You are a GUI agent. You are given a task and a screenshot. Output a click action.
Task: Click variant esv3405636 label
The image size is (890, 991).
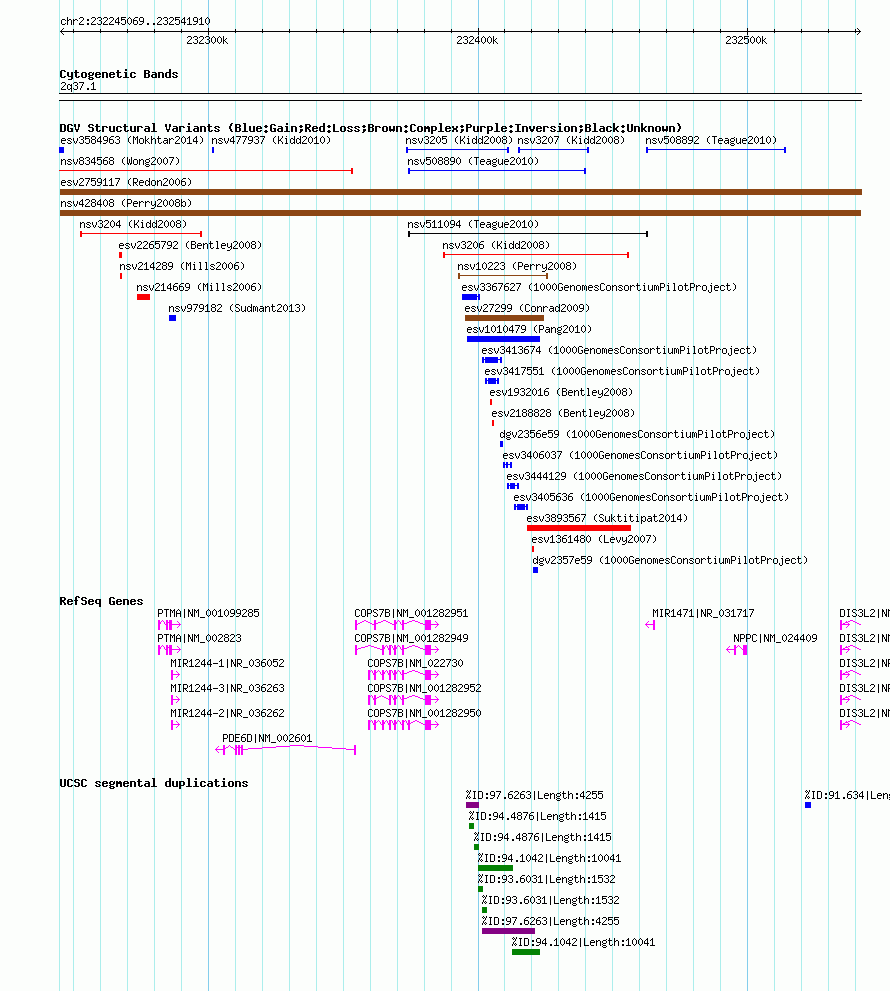(651, 497)
